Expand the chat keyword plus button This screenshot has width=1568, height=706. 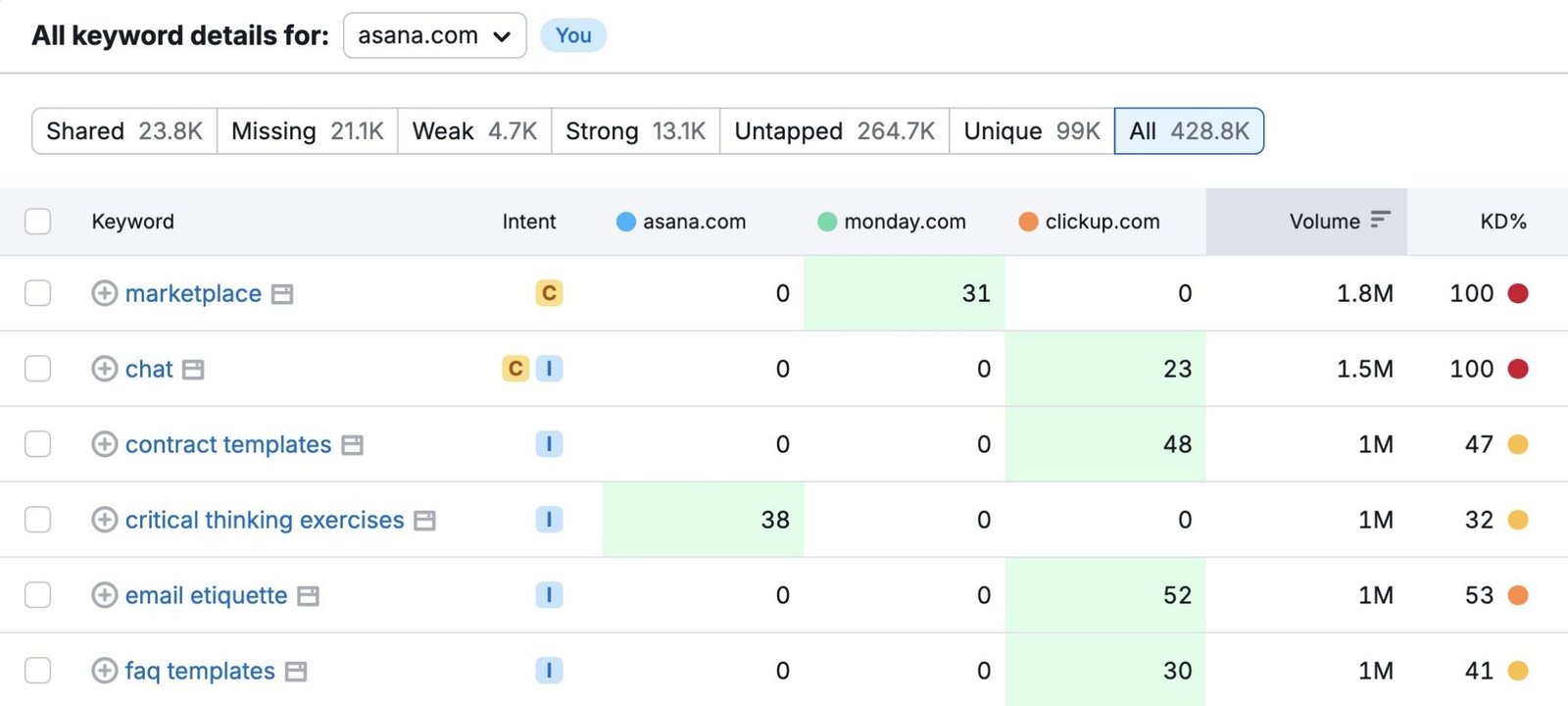(104, 369)
